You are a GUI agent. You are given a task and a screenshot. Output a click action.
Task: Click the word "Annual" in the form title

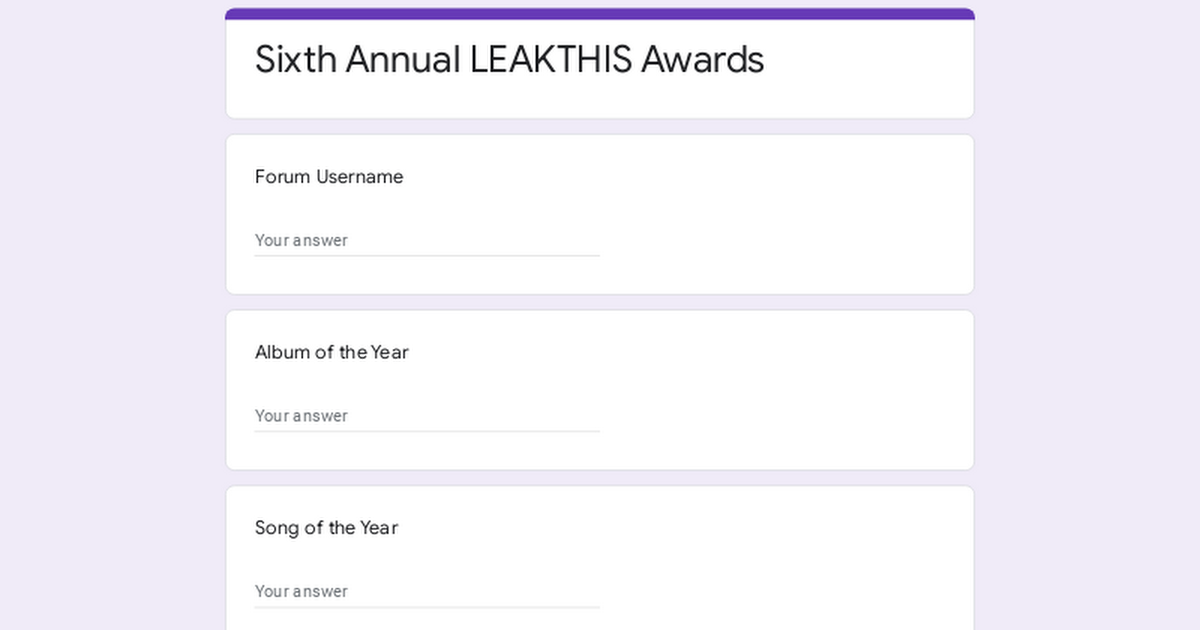[403, 60]
